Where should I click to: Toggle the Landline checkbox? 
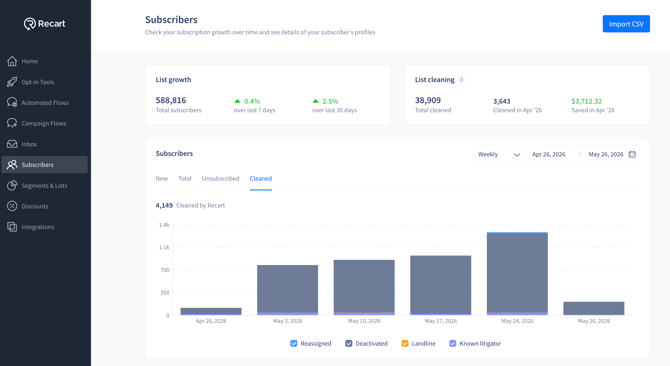click(405, 343)
